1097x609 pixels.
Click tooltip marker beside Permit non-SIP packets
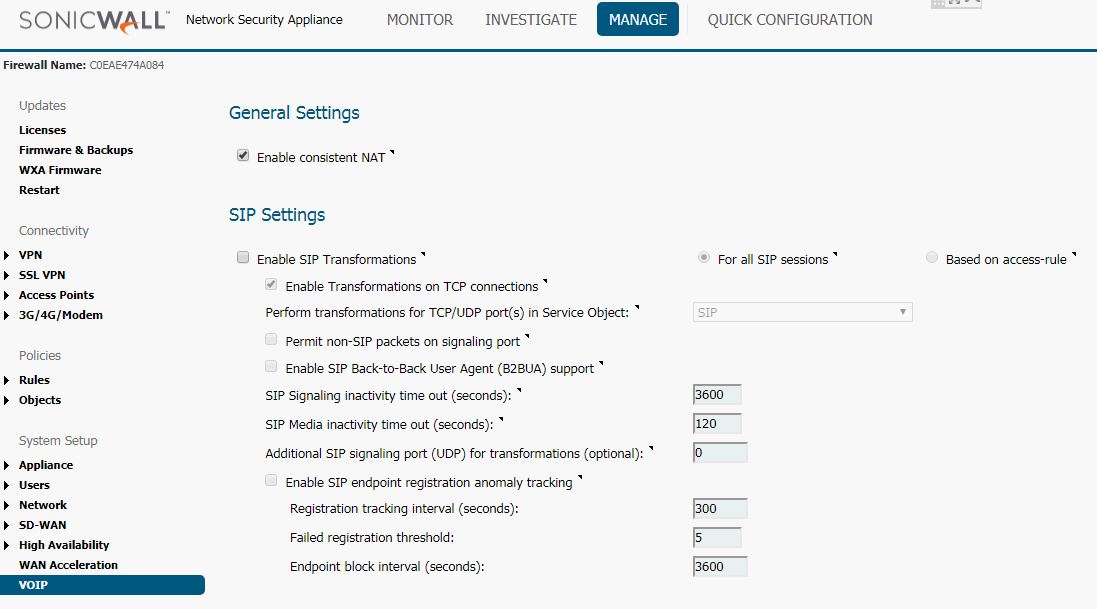click(527, 336)
